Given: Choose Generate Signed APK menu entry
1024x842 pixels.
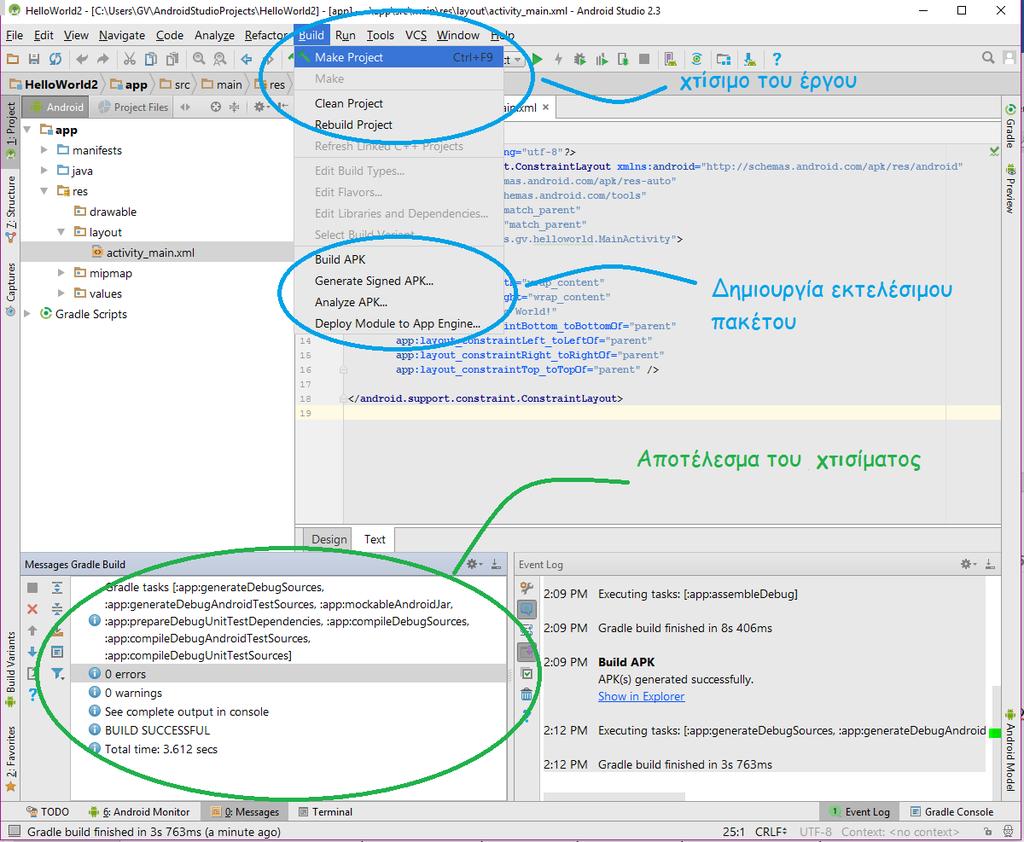Looking at the screenshot, I should pos(398,281).
